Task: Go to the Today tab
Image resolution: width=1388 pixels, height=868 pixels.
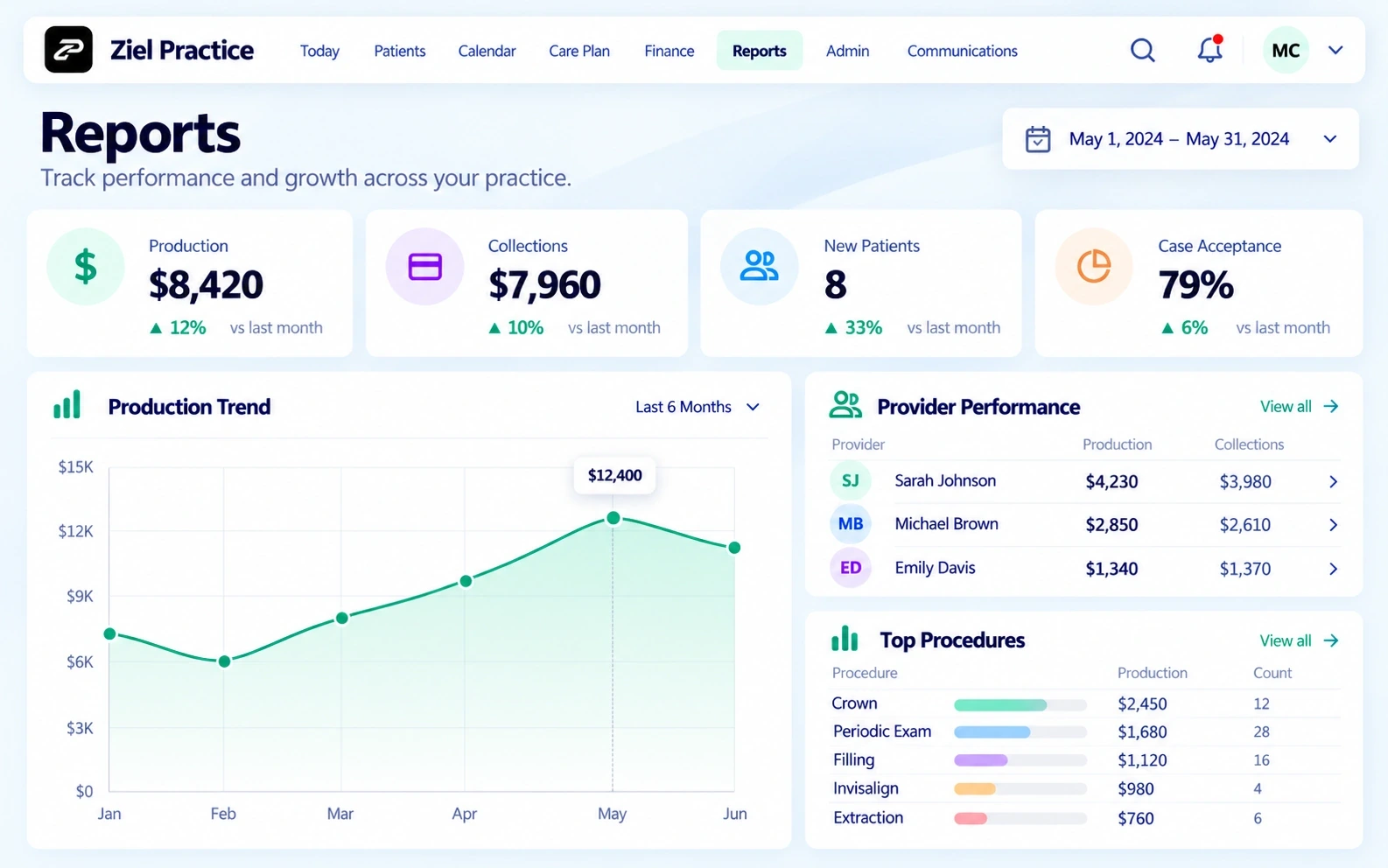Action: (319, 51)
